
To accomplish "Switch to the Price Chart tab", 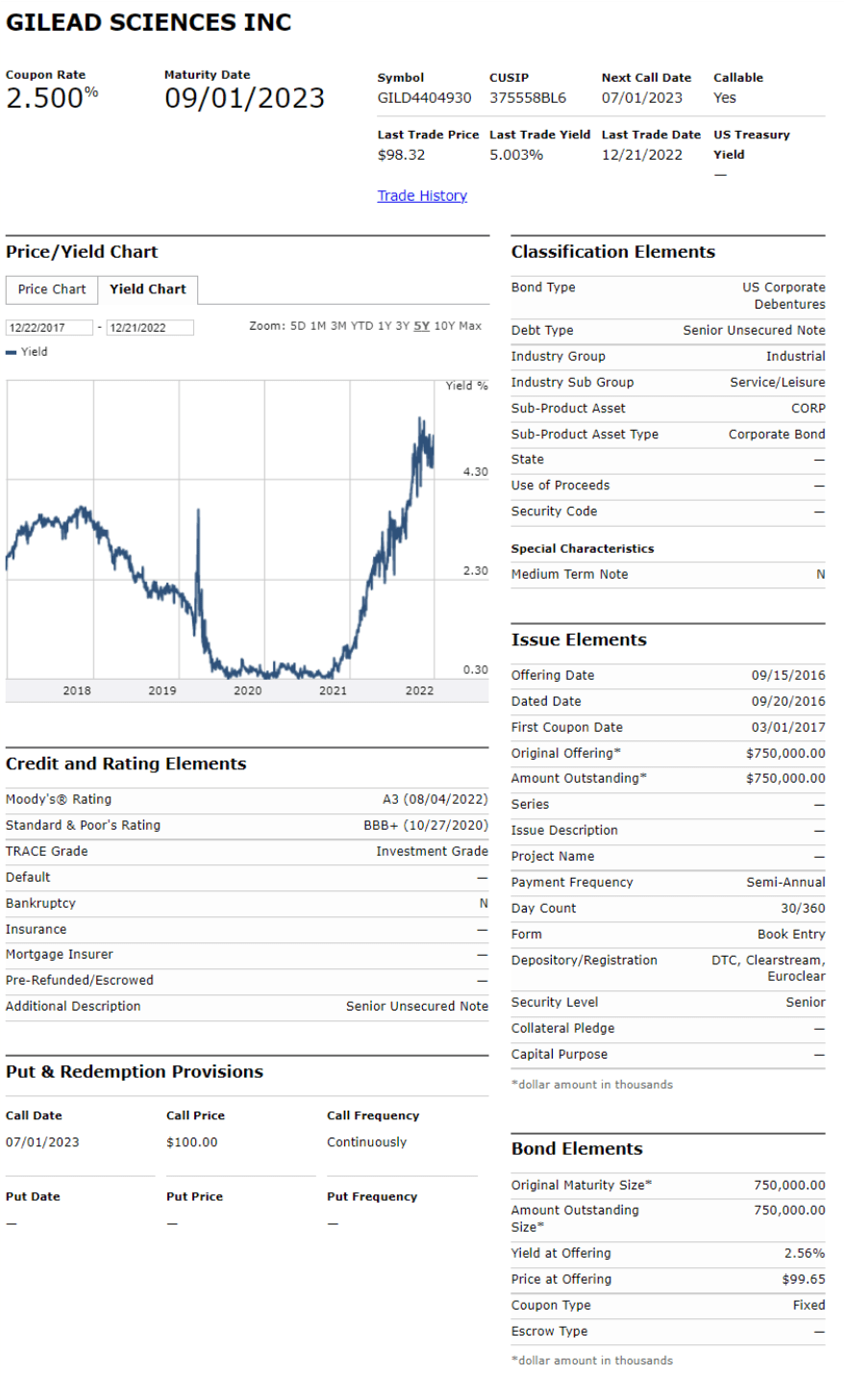I will click(52, 289).
